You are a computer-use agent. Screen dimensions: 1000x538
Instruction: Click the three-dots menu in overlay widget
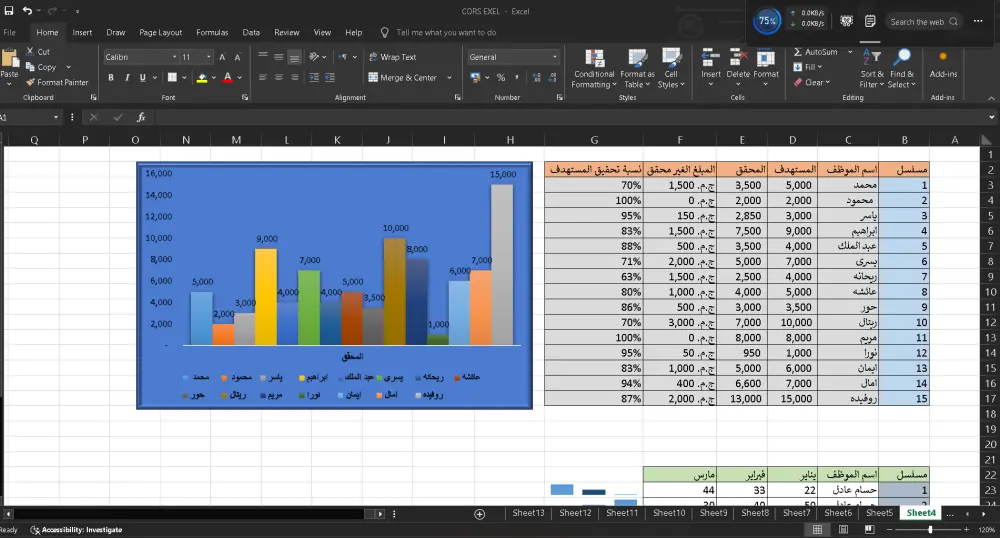[x=978, y=21]
